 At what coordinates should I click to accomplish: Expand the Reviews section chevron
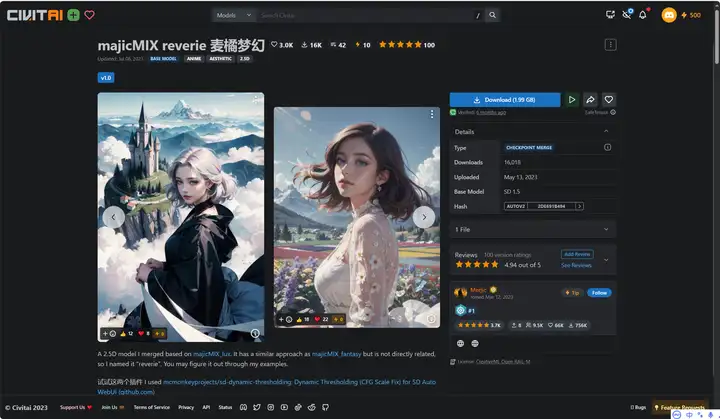(606, 260)
